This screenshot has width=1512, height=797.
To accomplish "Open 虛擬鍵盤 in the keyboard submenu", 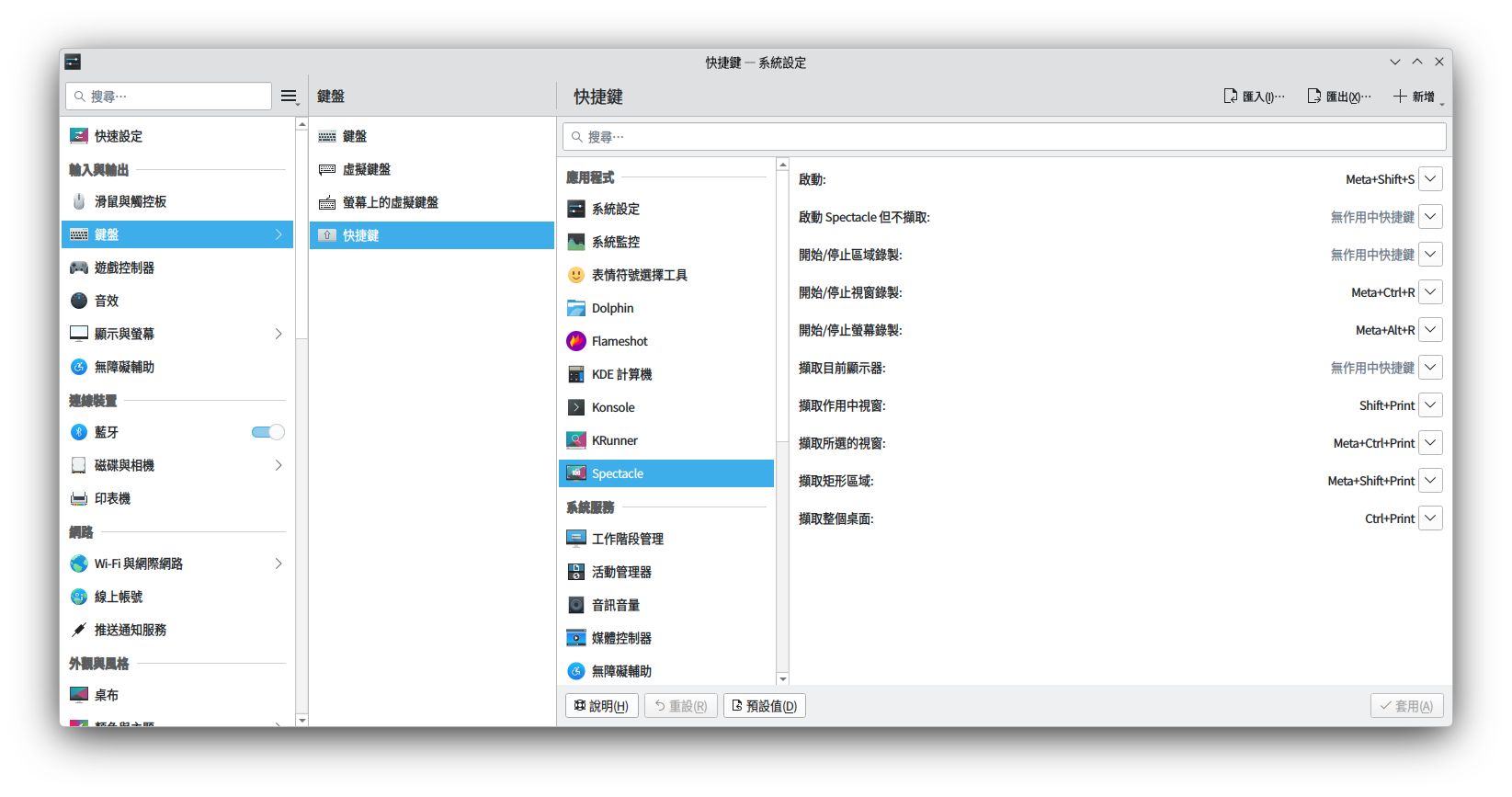I will pyautogui.click(x=432, y=169).
